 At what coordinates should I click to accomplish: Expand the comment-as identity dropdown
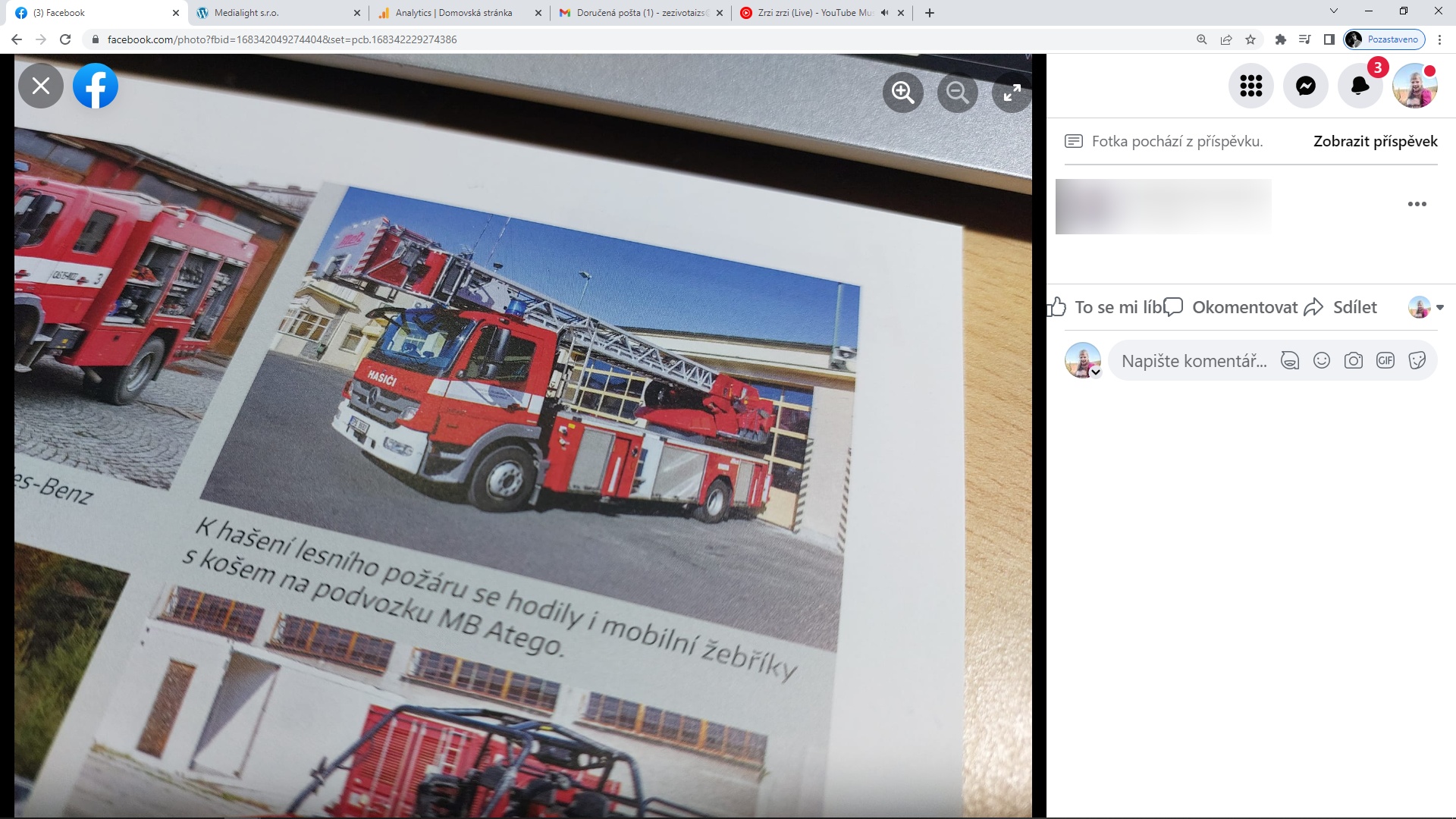point(1426,307)
